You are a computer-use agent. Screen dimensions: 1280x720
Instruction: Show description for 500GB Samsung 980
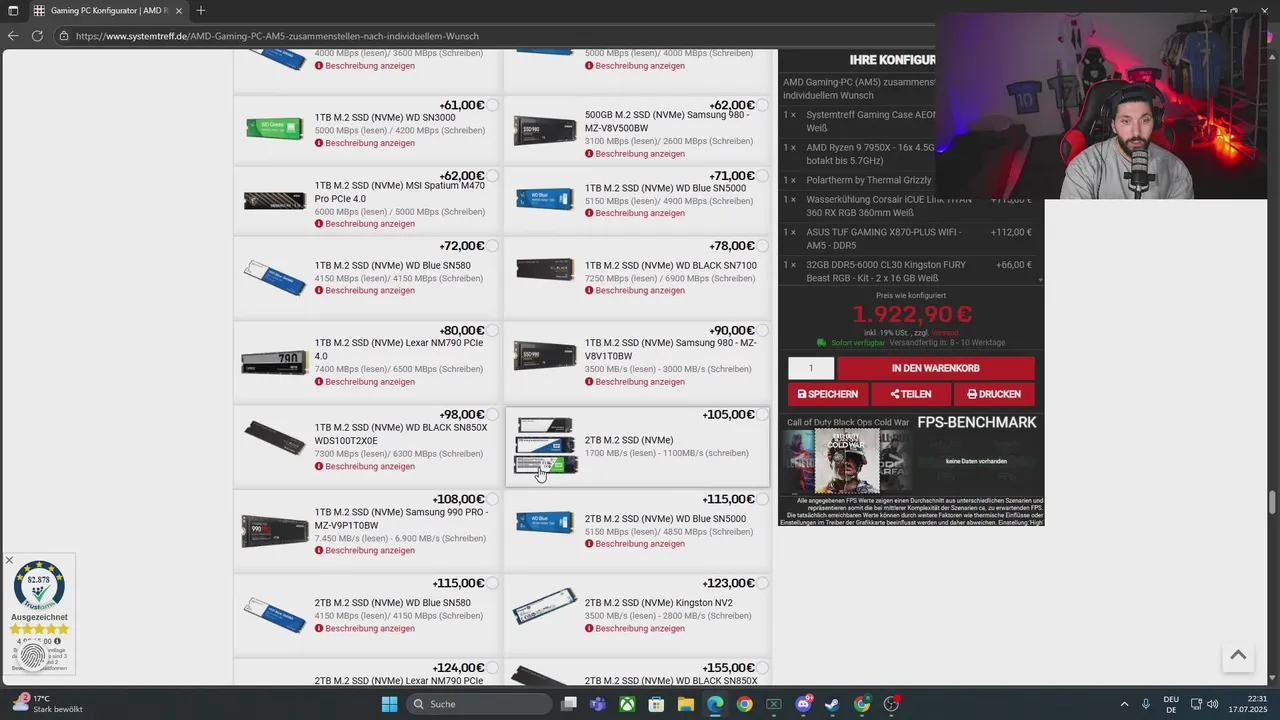(635, 154)
